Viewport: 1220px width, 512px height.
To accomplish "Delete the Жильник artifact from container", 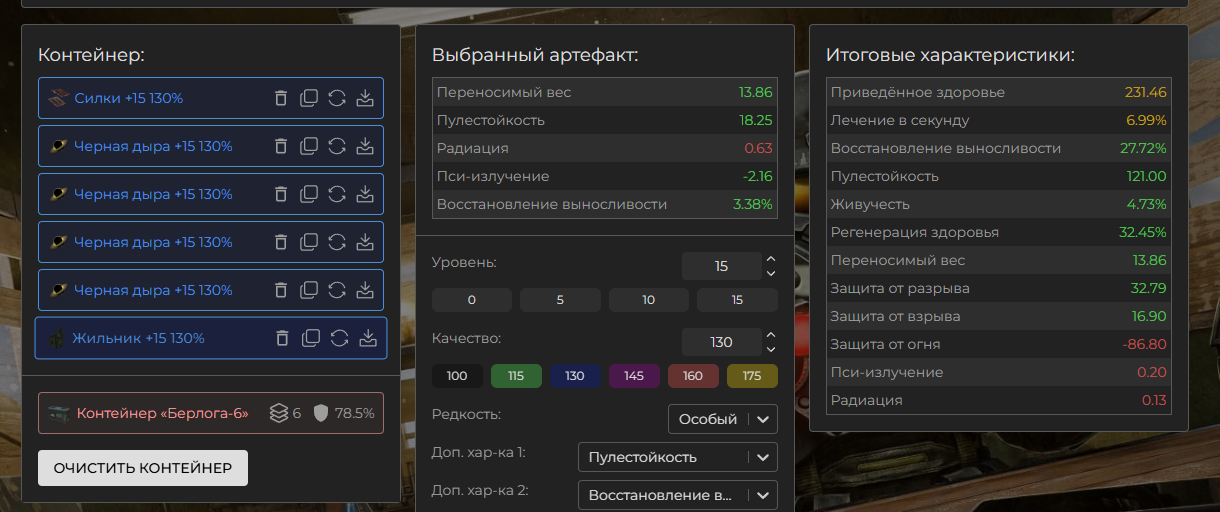I will click(x=283, y=338).
